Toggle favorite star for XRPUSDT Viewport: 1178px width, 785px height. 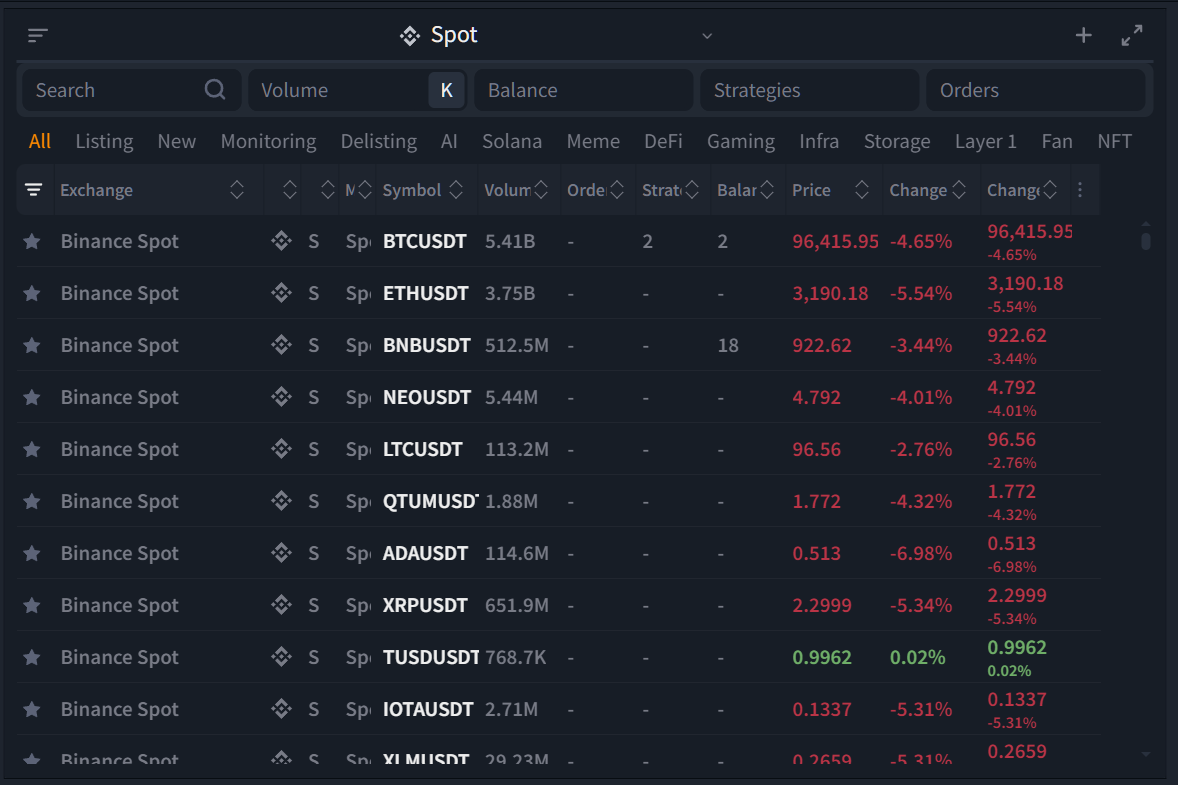(x=32, y=605)
